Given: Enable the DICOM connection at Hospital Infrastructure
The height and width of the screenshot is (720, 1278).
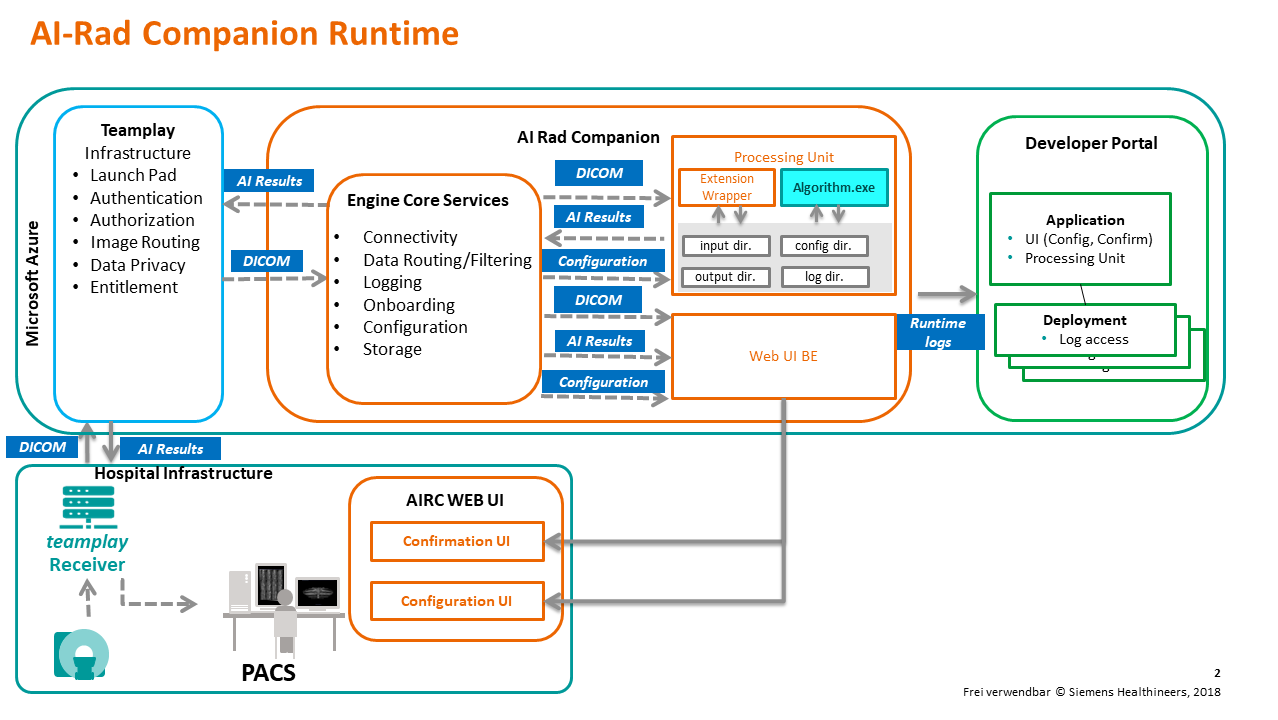Looking at the screenshot, I should (x=41, y=446).
